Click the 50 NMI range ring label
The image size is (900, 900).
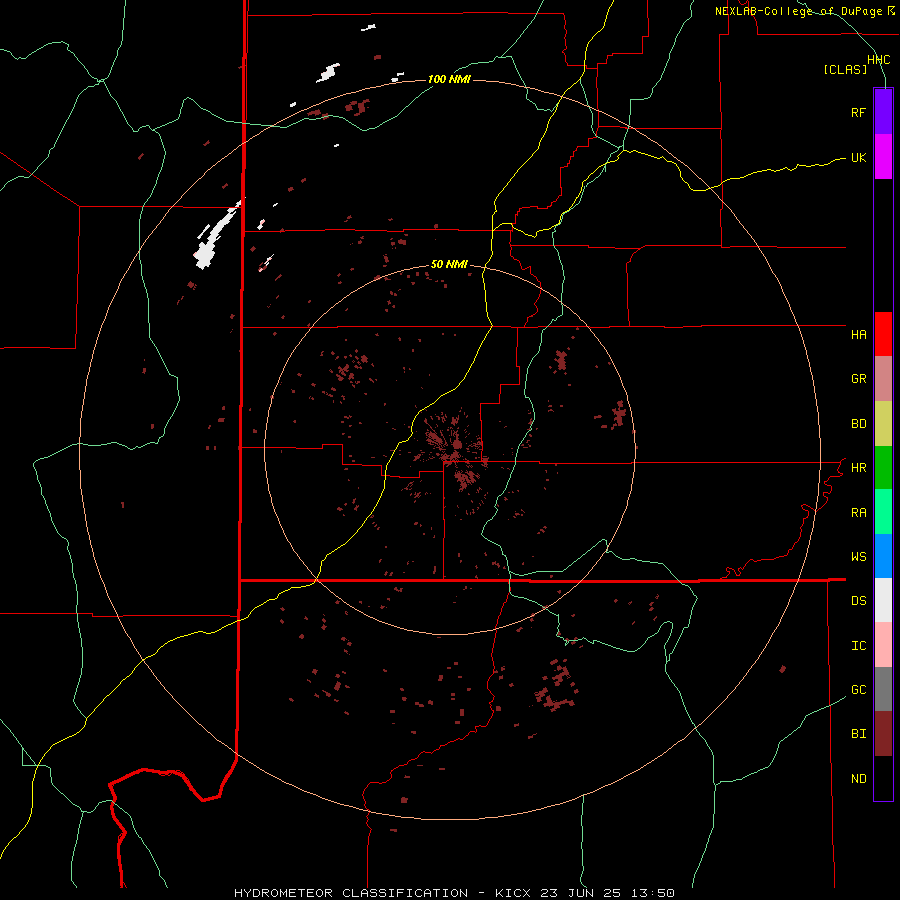pos(449,265)
